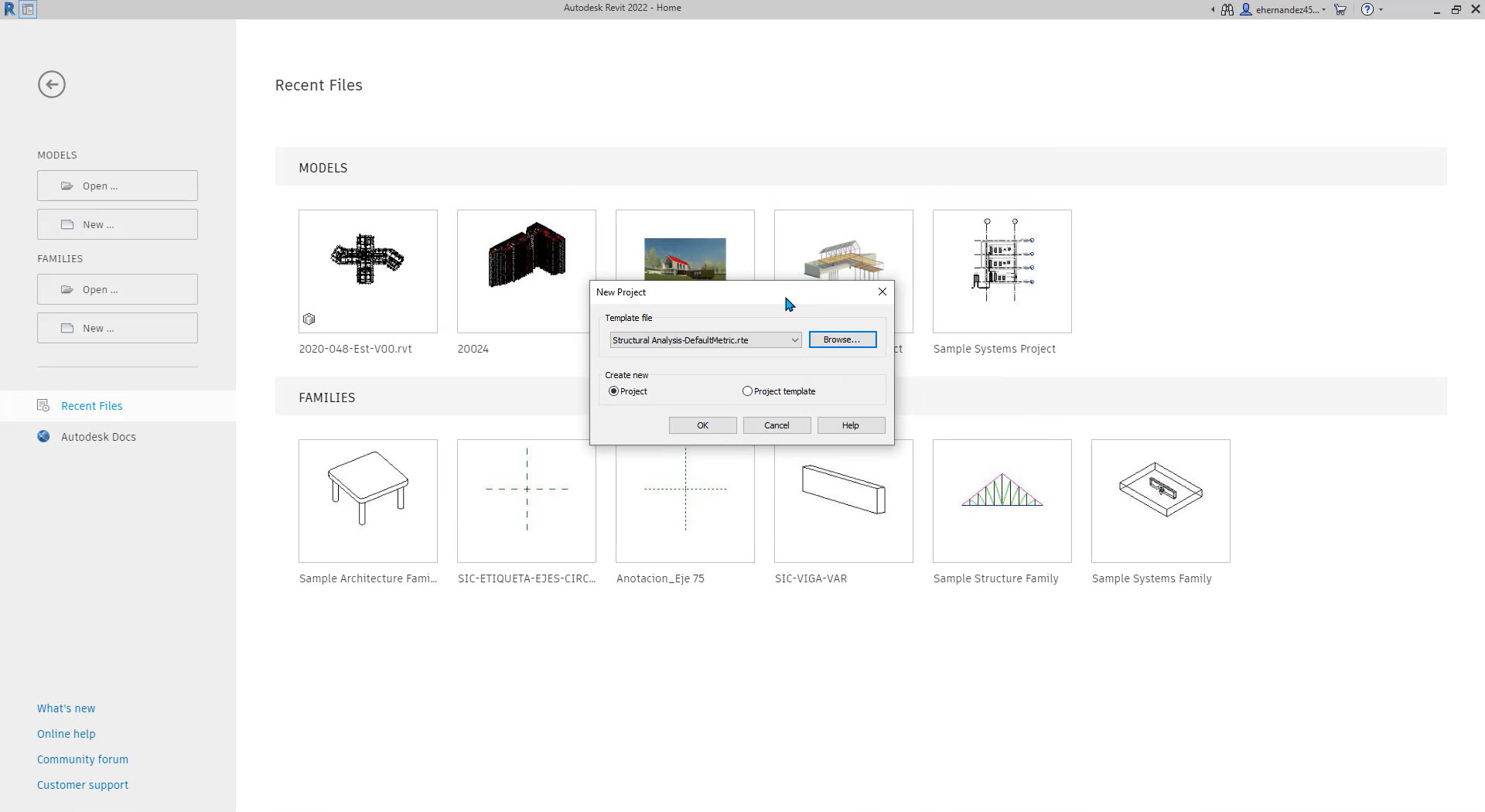Viewport: 1485px width, 812px height.
Task: Open the ehernandez45 account dropdown arrow
Action: tap(1324, 10)
